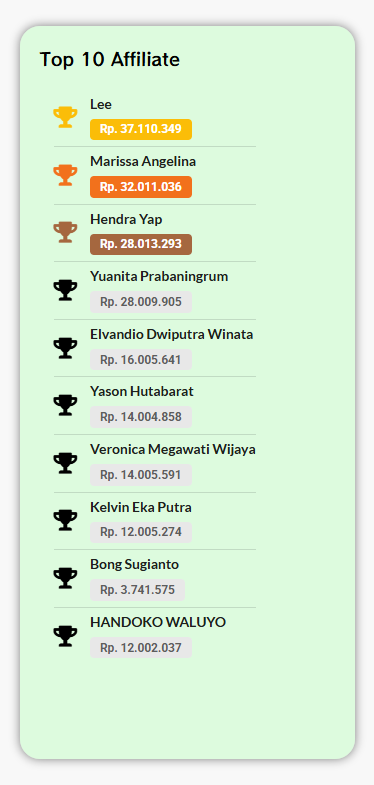Click the gold trophy icon beside Lee
The image size is (374, 785).
[66, 117]
